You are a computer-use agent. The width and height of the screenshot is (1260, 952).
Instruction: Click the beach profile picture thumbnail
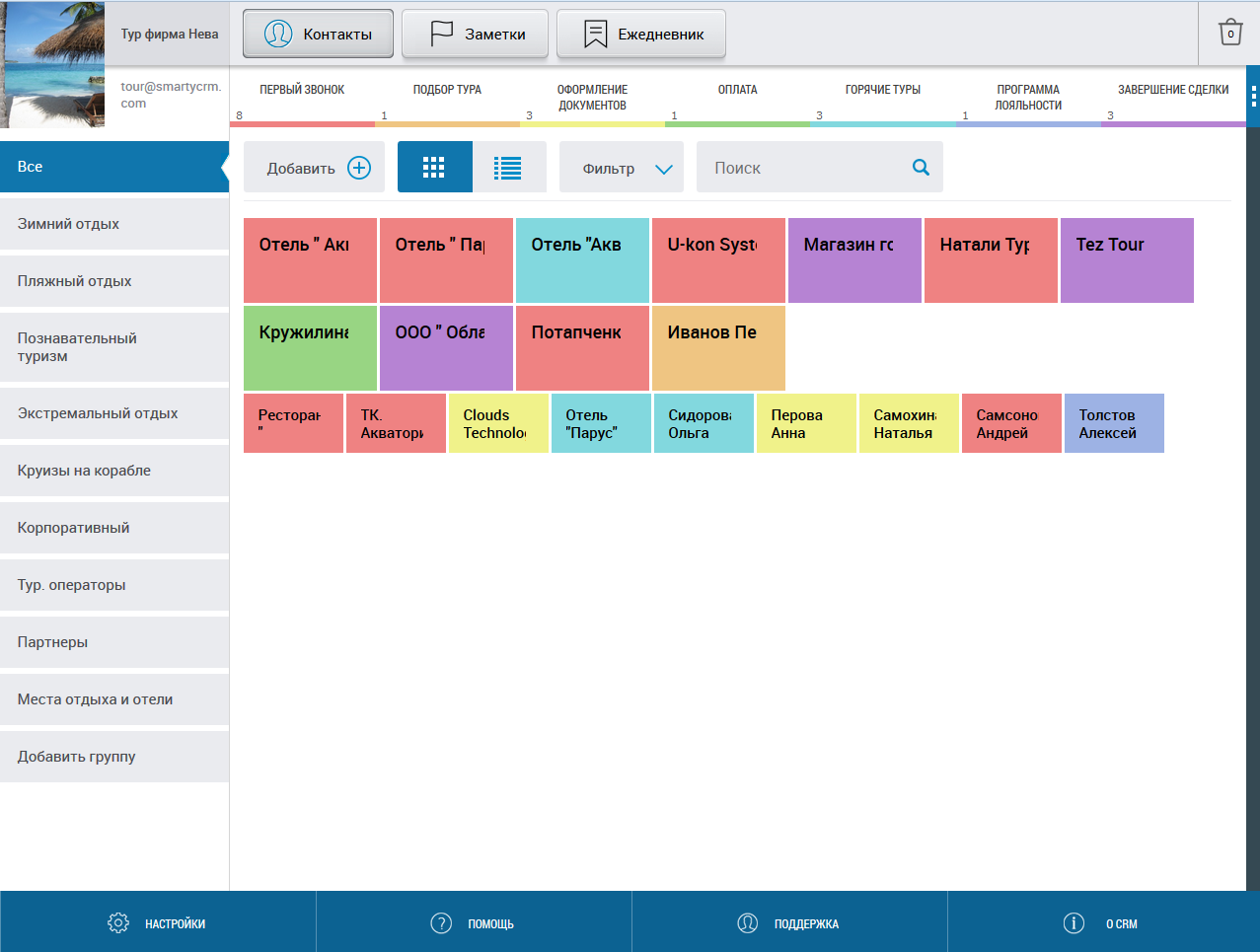(x=52, y=64)
